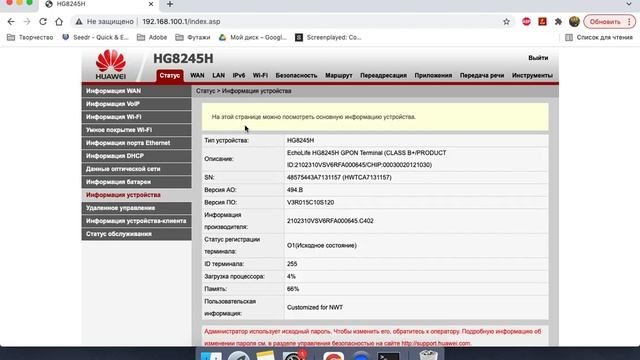Open Terminal in the Dock
This screenshot has width=640, height=360.
tap(388, 356)
